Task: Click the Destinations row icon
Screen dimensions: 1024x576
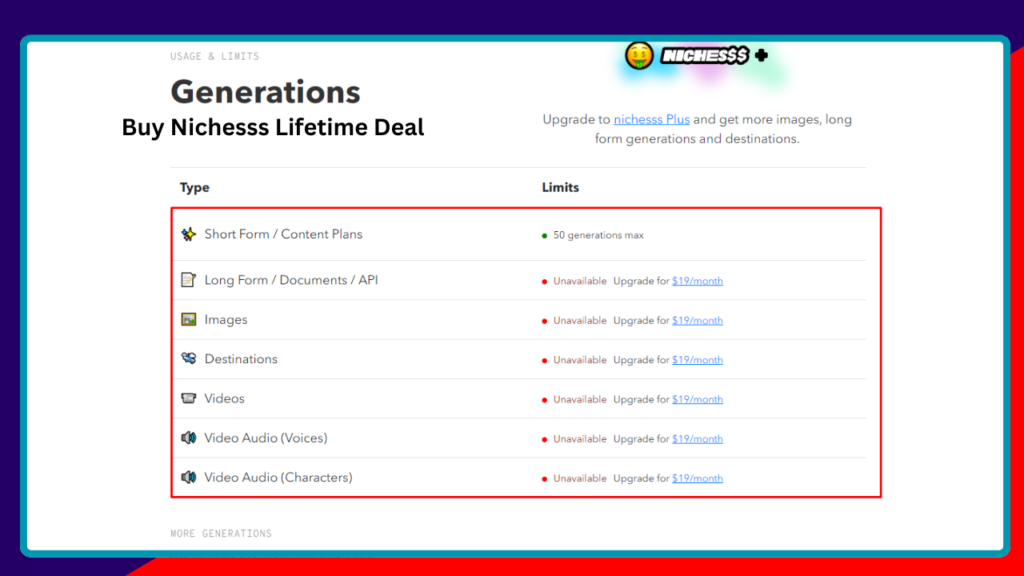Action: pos(189,359)
